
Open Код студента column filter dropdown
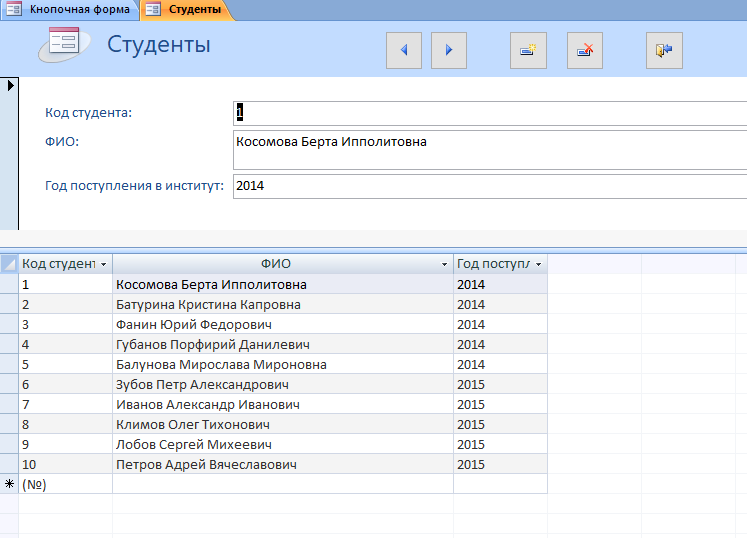coord(103,264)
